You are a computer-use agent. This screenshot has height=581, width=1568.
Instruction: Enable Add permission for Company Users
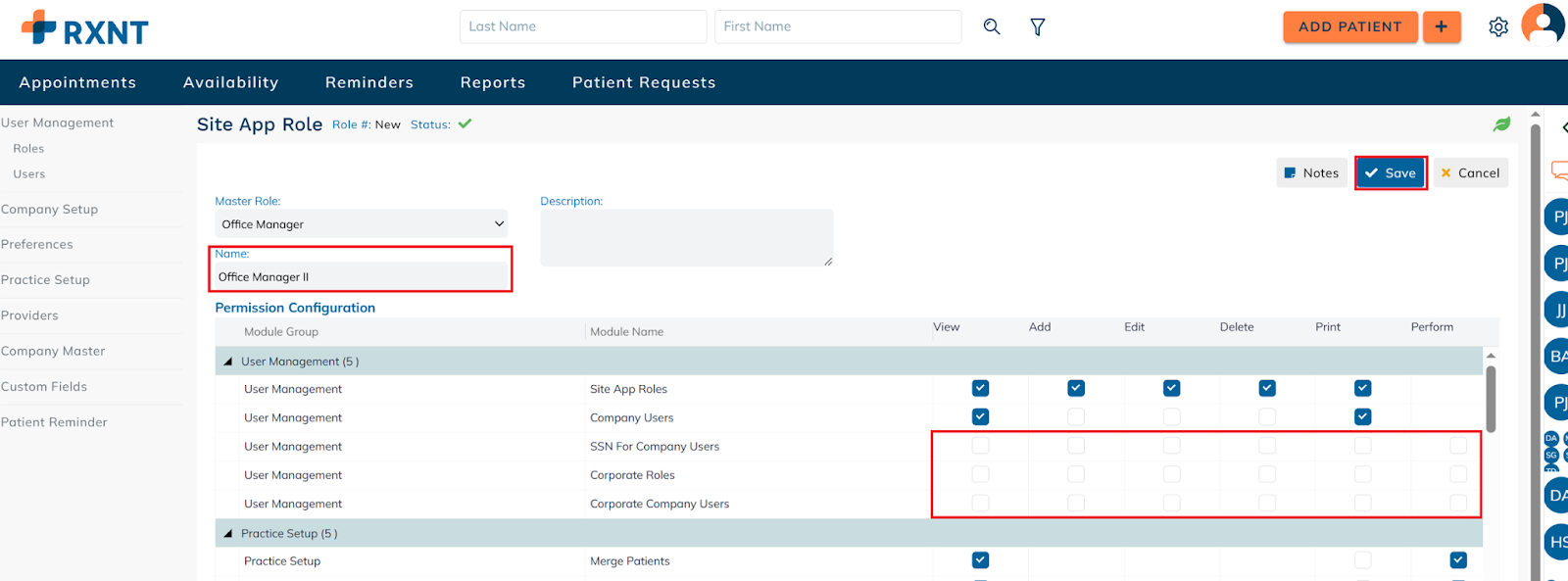1076,416
